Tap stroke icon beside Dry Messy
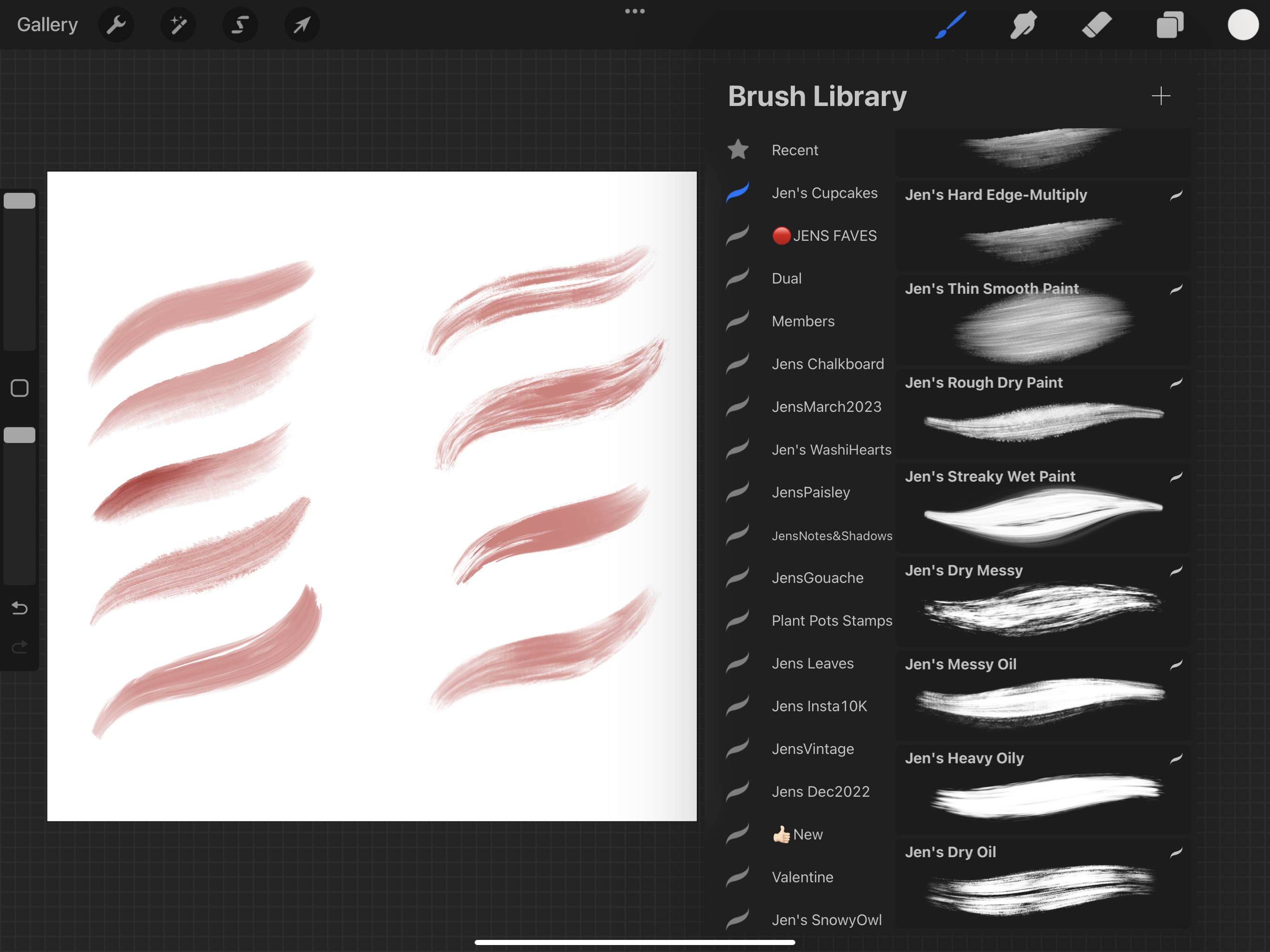 pyautogui.click(x=1176, y=571)
